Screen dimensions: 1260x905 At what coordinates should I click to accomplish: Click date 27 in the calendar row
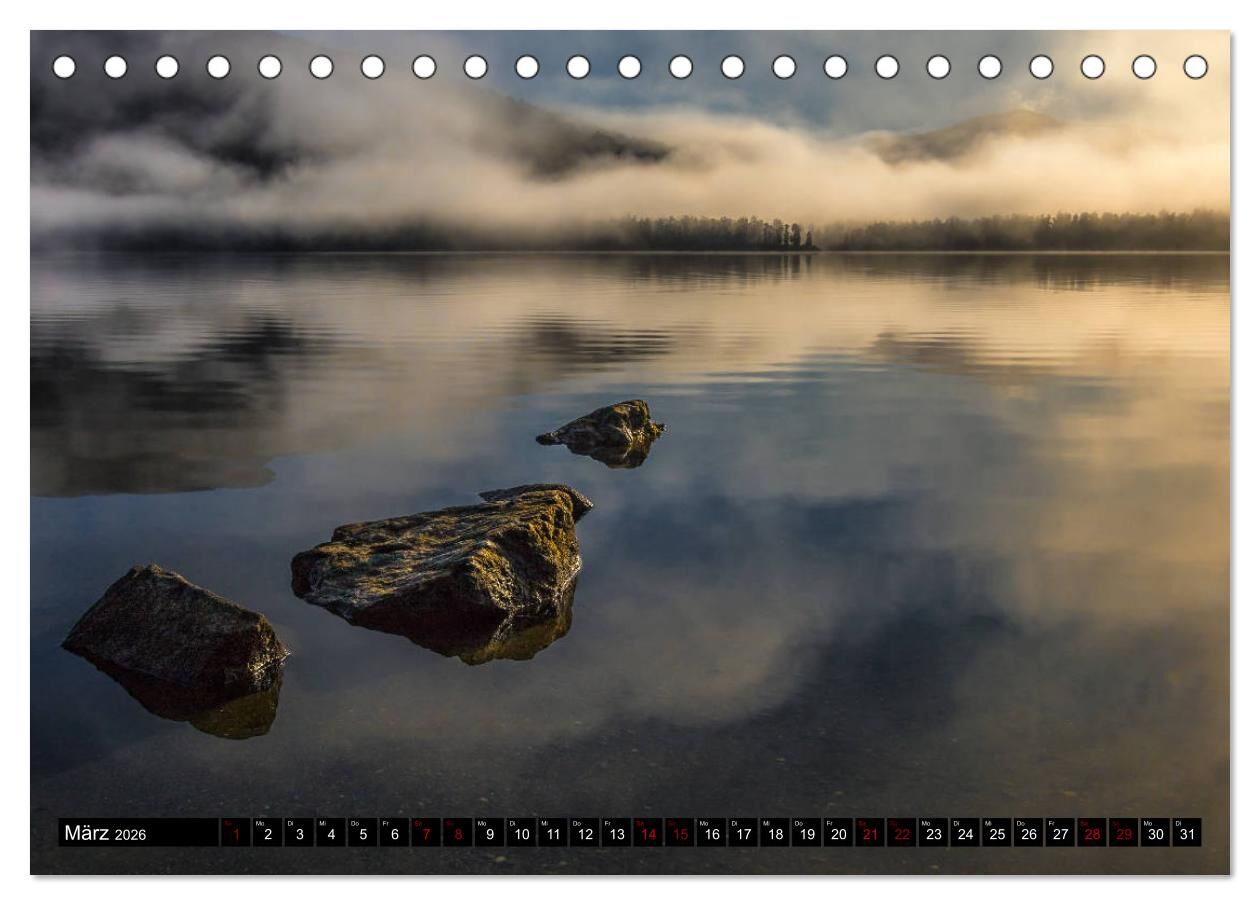[x=1060, y=833]
